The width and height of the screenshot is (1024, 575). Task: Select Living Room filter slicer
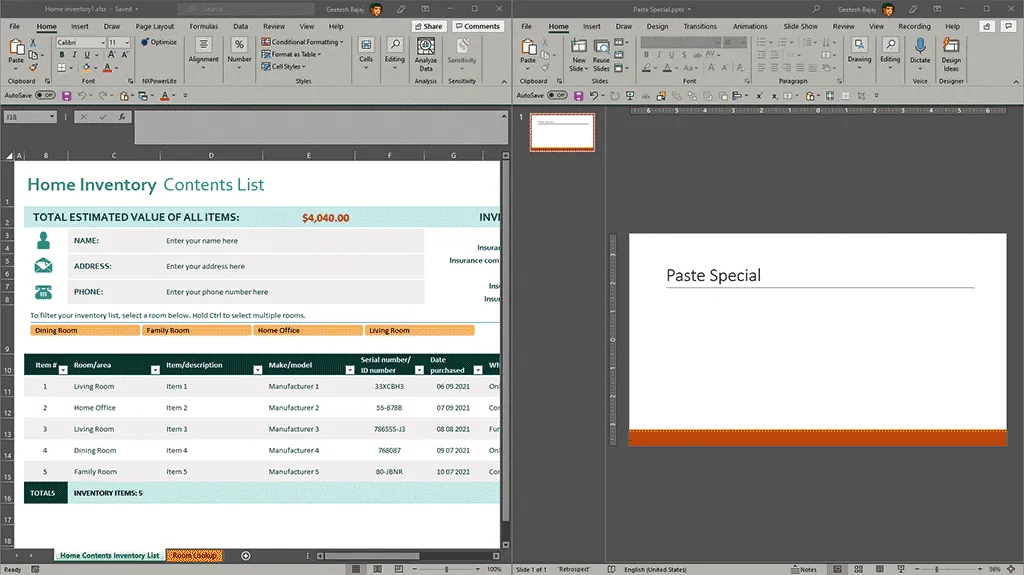pos(420,331)
